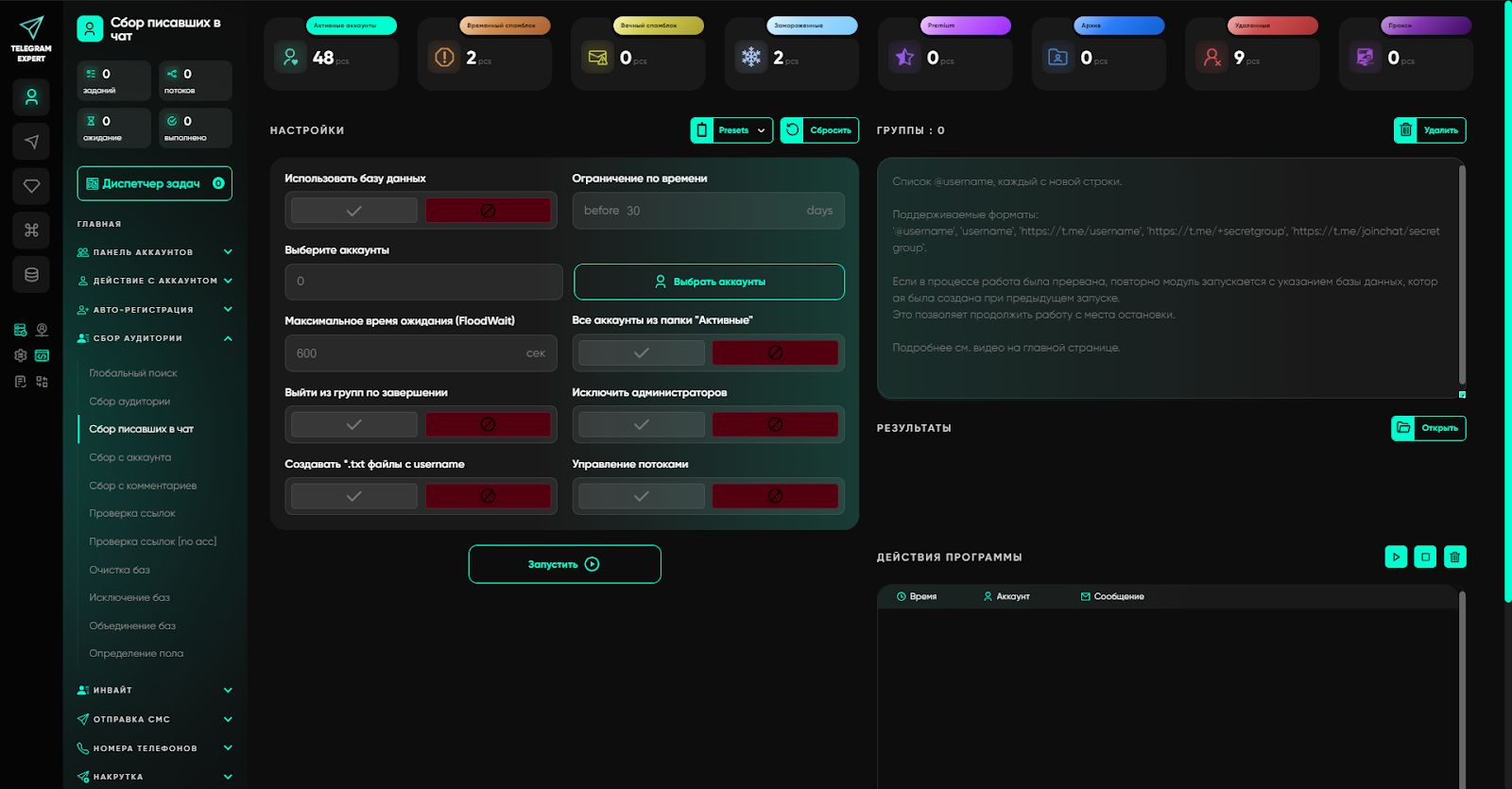The image size is (1512, 789).
Task: Click the FloodWait max time input field
Action: (408, 353)
